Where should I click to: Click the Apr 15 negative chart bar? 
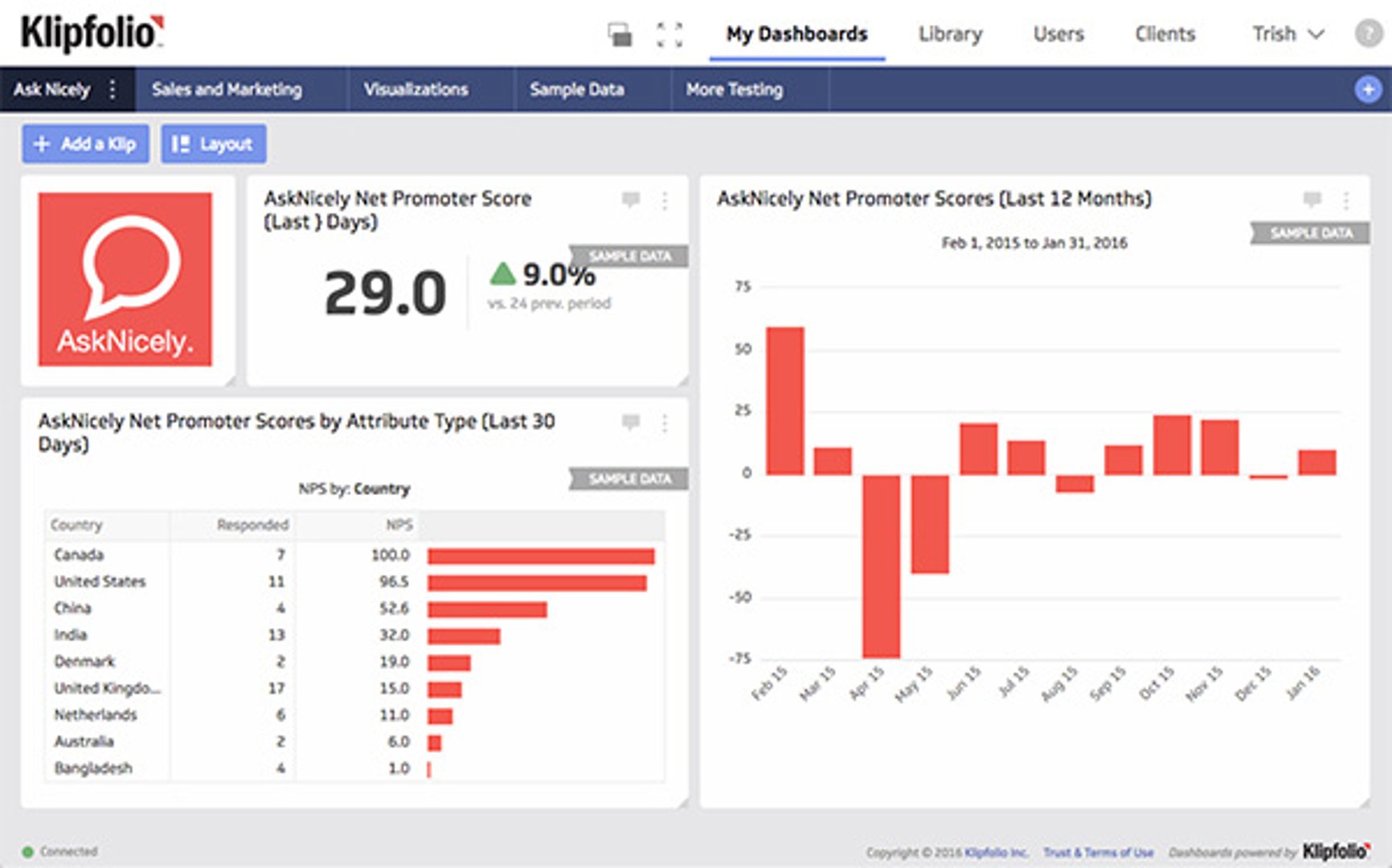881,566
